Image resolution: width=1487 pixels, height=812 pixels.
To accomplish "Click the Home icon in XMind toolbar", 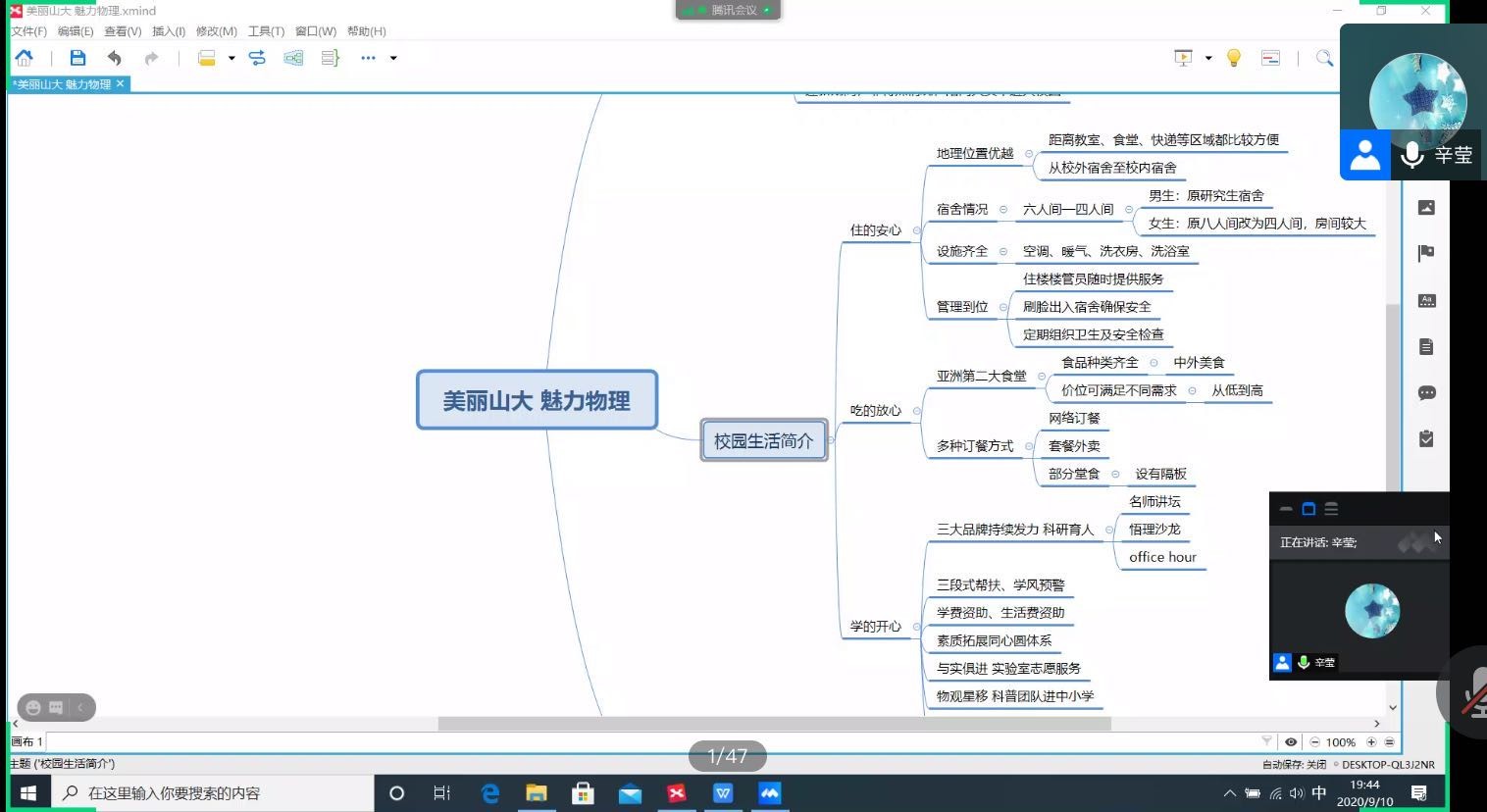I will [24, 58].
